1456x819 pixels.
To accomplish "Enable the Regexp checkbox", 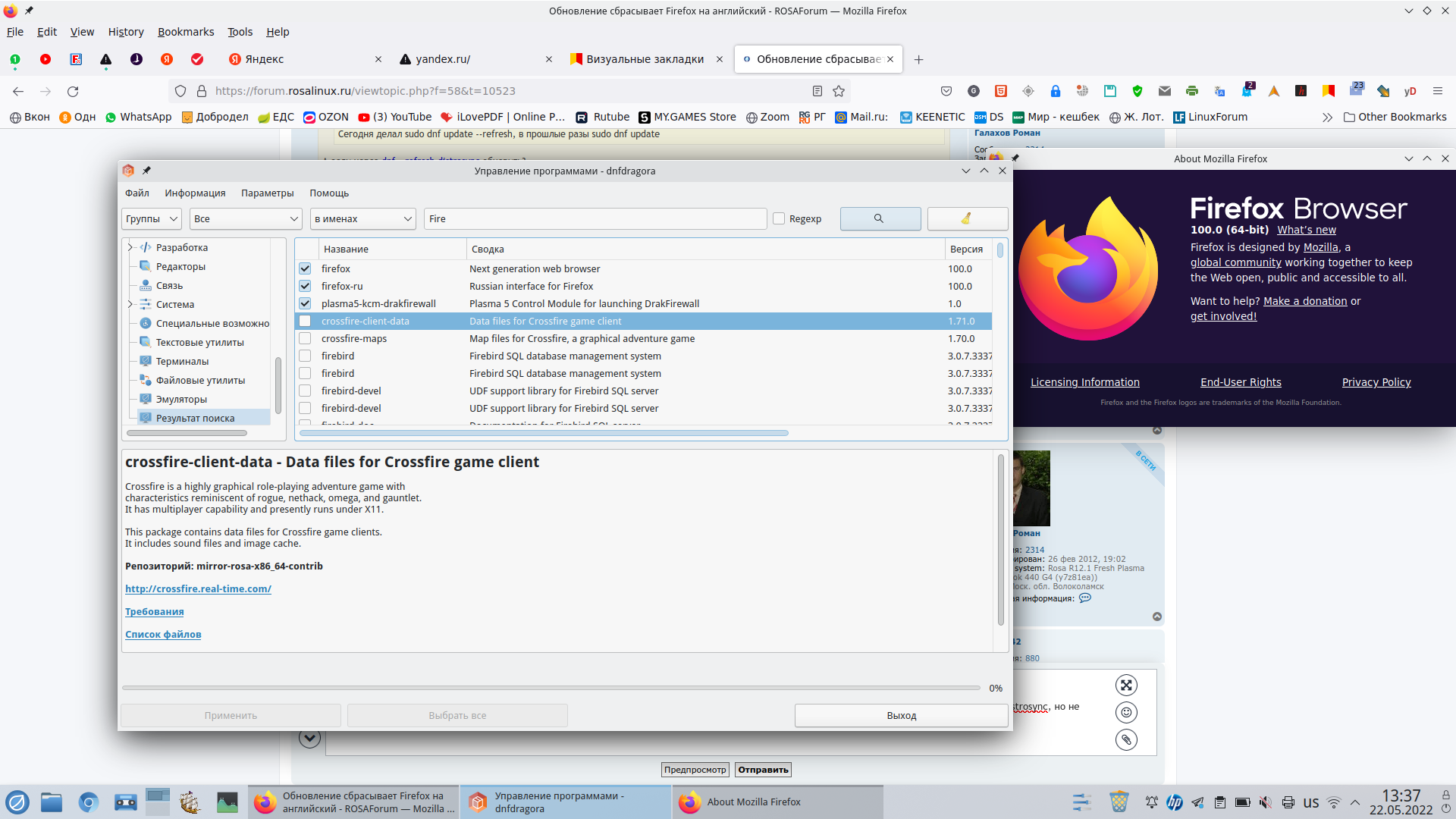I will (779, 218).
